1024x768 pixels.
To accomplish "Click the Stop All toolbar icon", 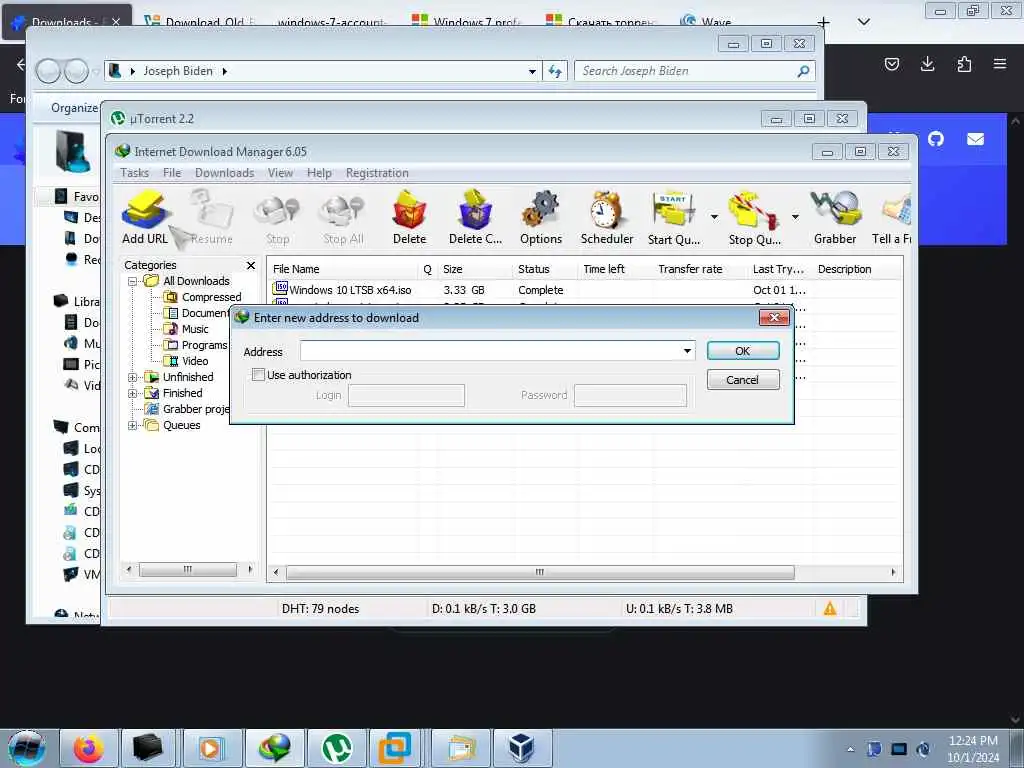I will pos(343,217).
